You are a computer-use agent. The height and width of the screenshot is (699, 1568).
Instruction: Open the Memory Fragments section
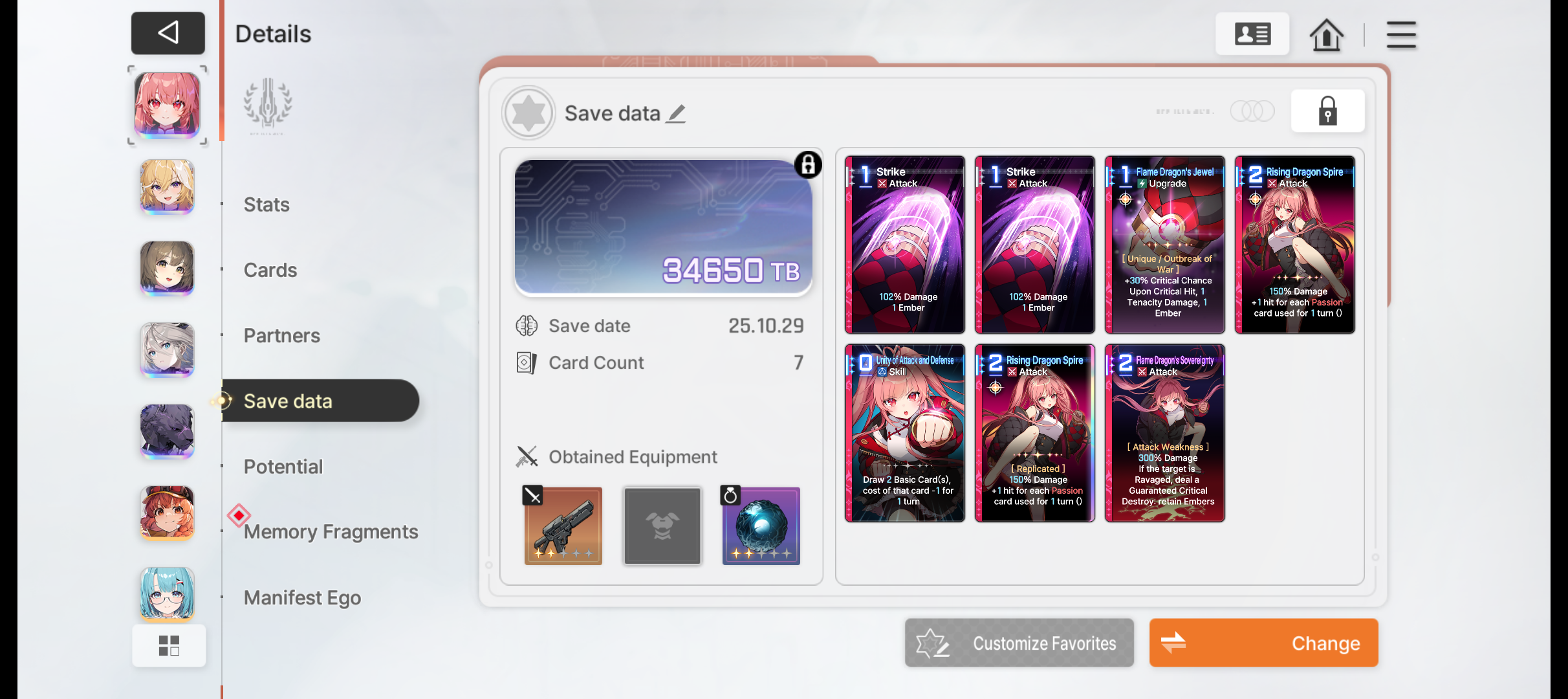tap(331, 531)
